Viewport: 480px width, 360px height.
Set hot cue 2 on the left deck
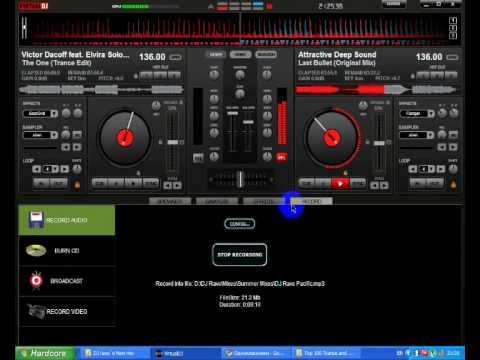click(x=160, y=76)
